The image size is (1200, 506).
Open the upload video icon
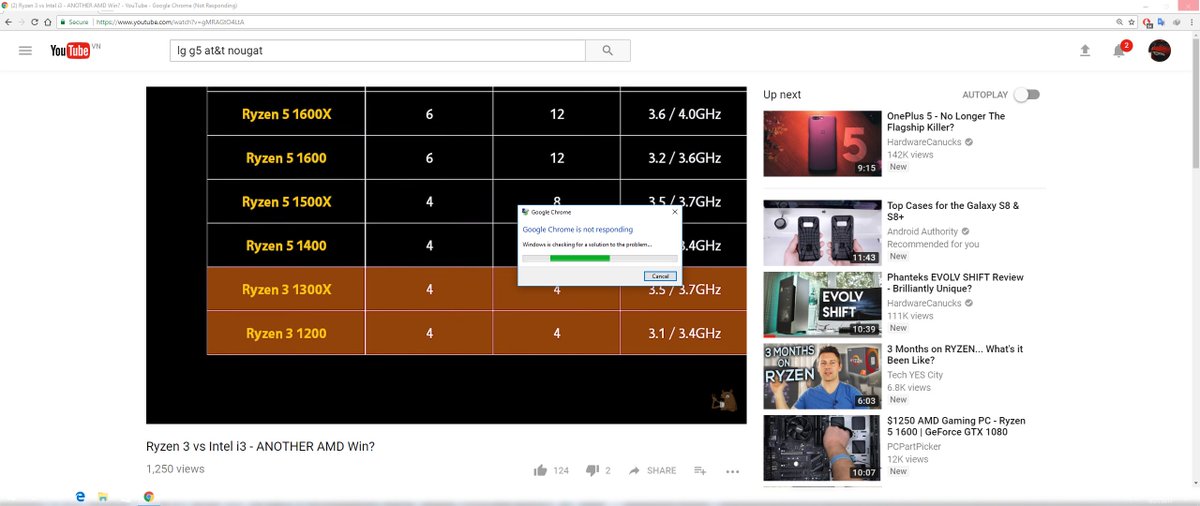(1085, 50)
